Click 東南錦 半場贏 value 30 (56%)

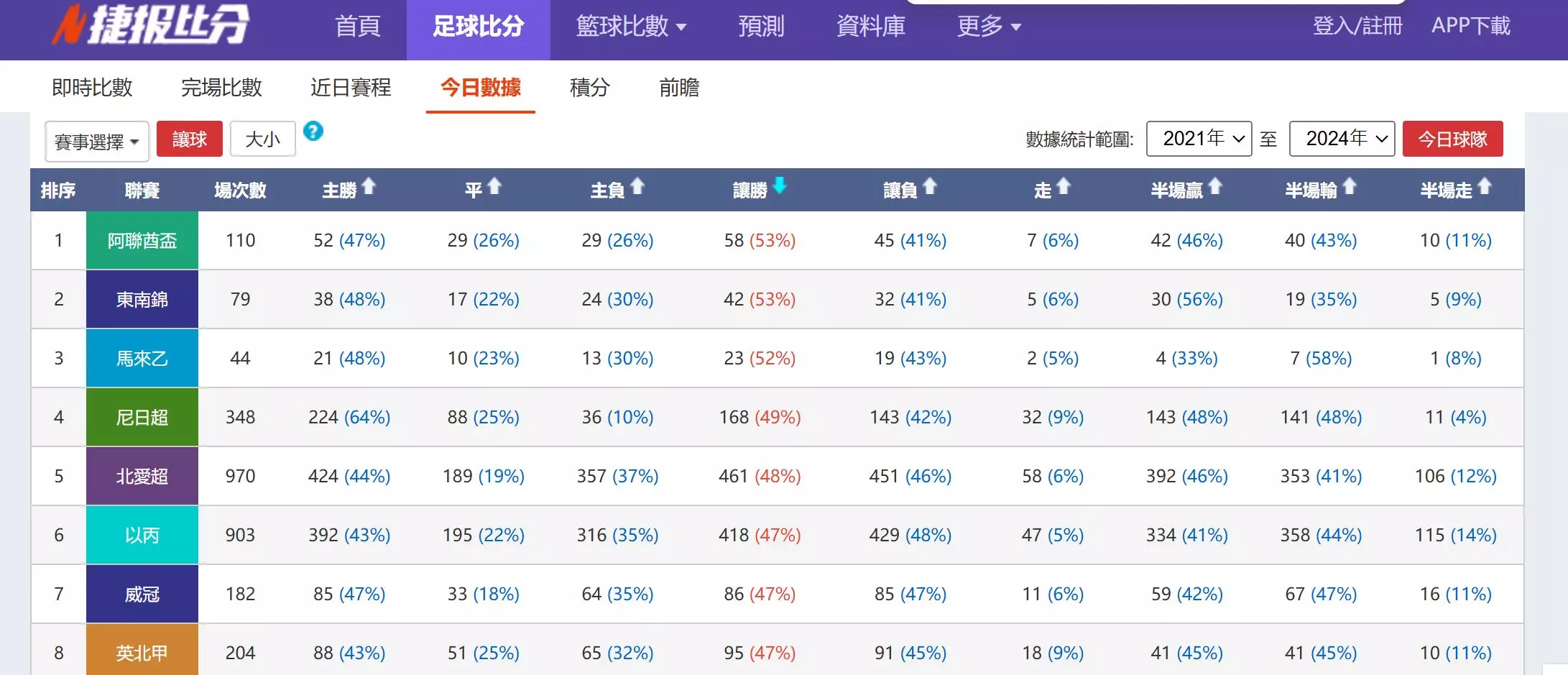click(x=1187, y=299)
